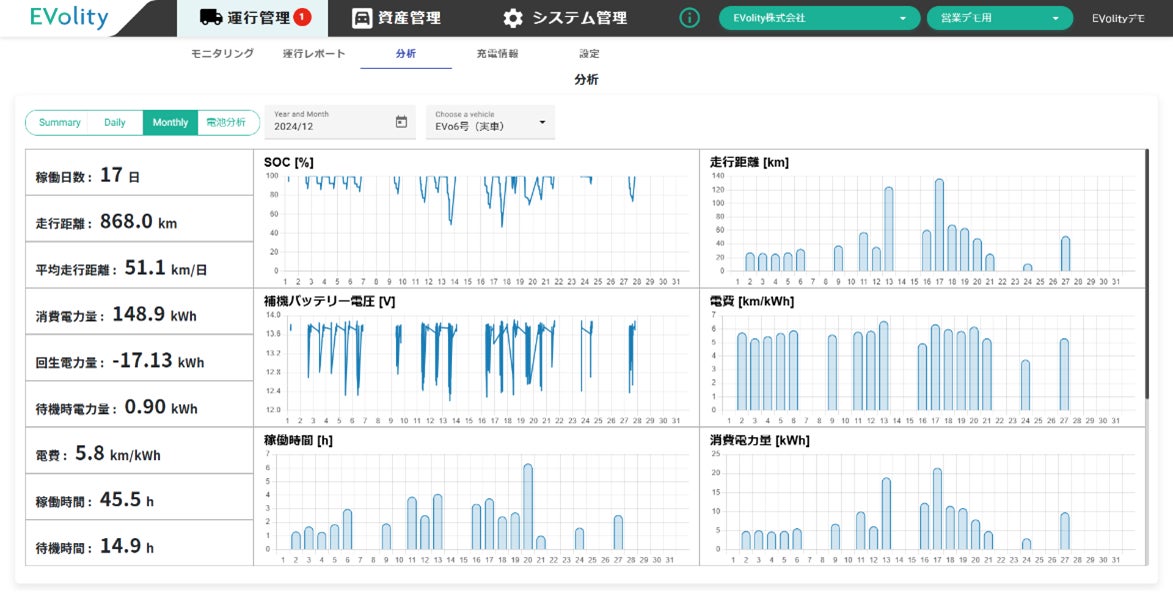Switch to the モニタリング tab
The width and height of the screenshot is (1173, 604).
tap(222, 54)
